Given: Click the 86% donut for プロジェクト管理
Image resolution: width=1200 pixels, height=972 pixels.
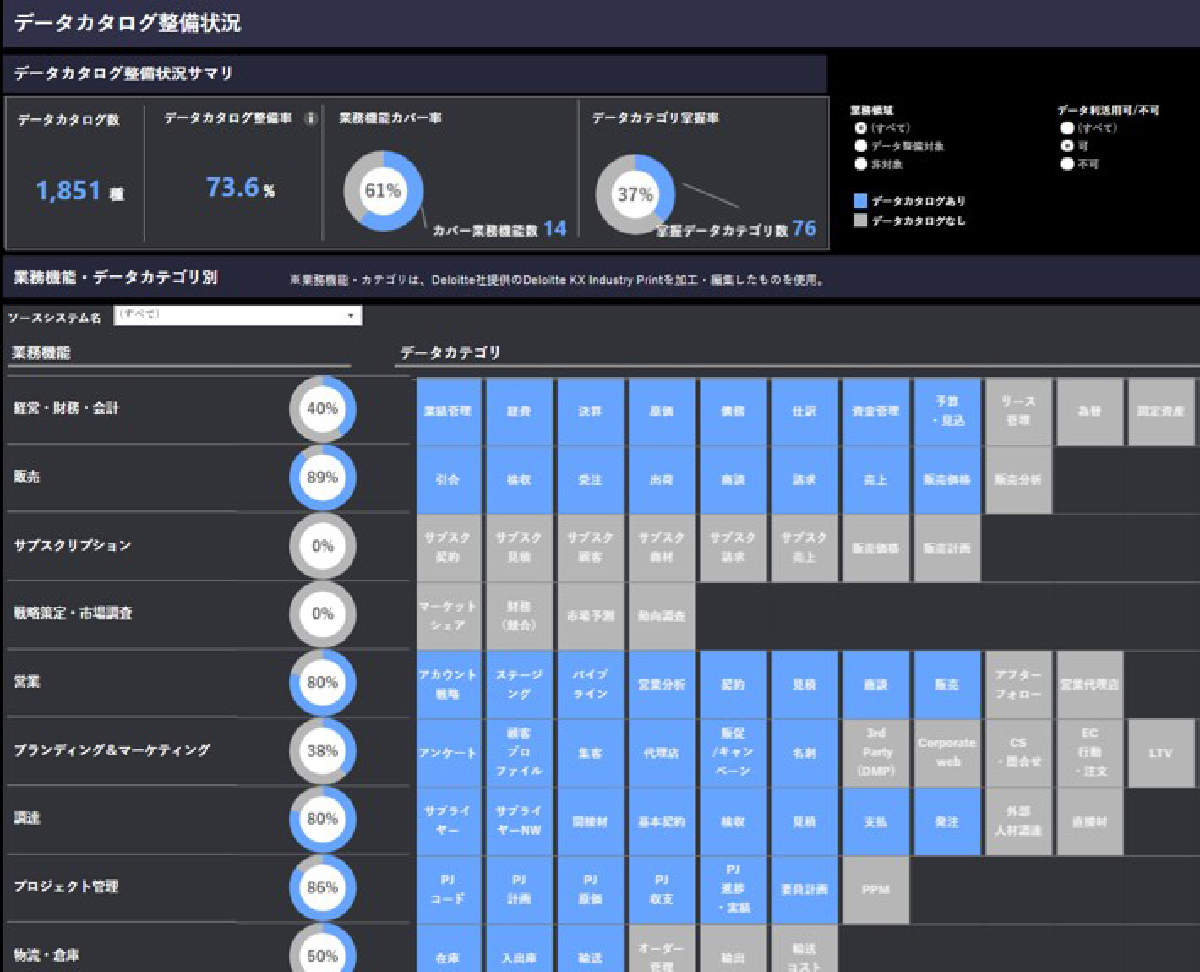Looking at the screenshot, I should point(322,887).
